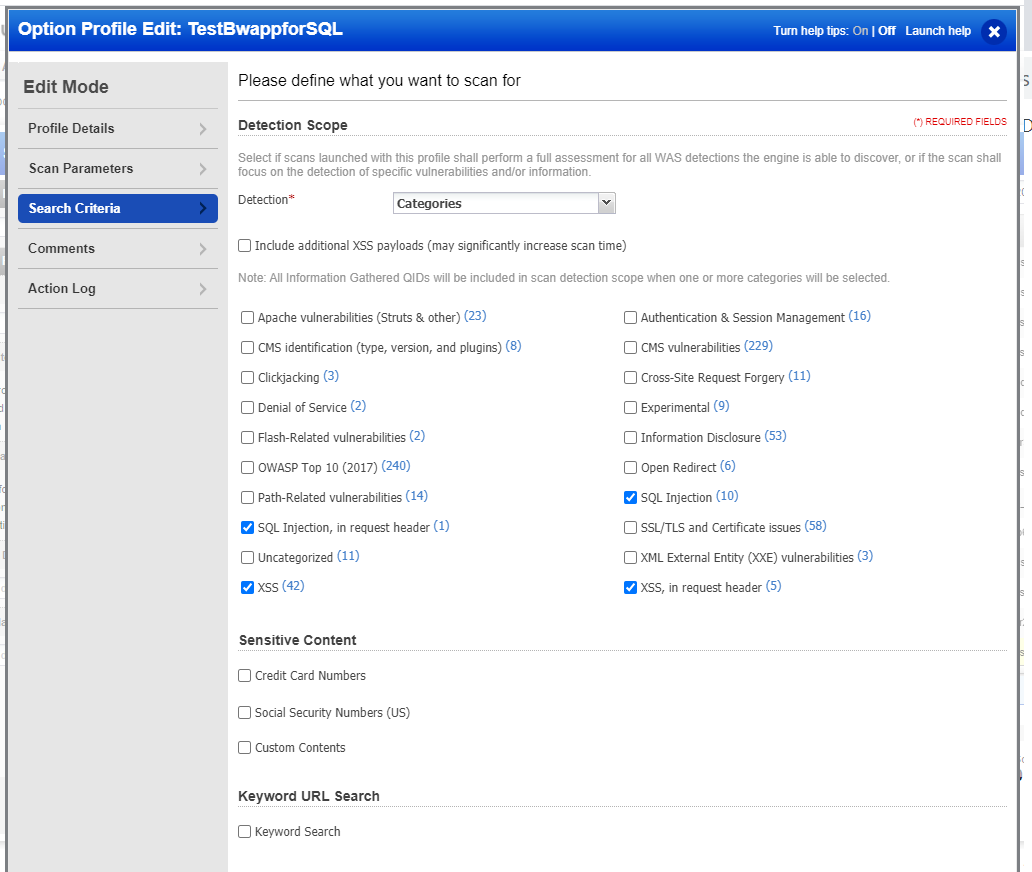Uncheck XSS, in request header
The width and height of the screenshot is (1032, 872).
(631, 588)
